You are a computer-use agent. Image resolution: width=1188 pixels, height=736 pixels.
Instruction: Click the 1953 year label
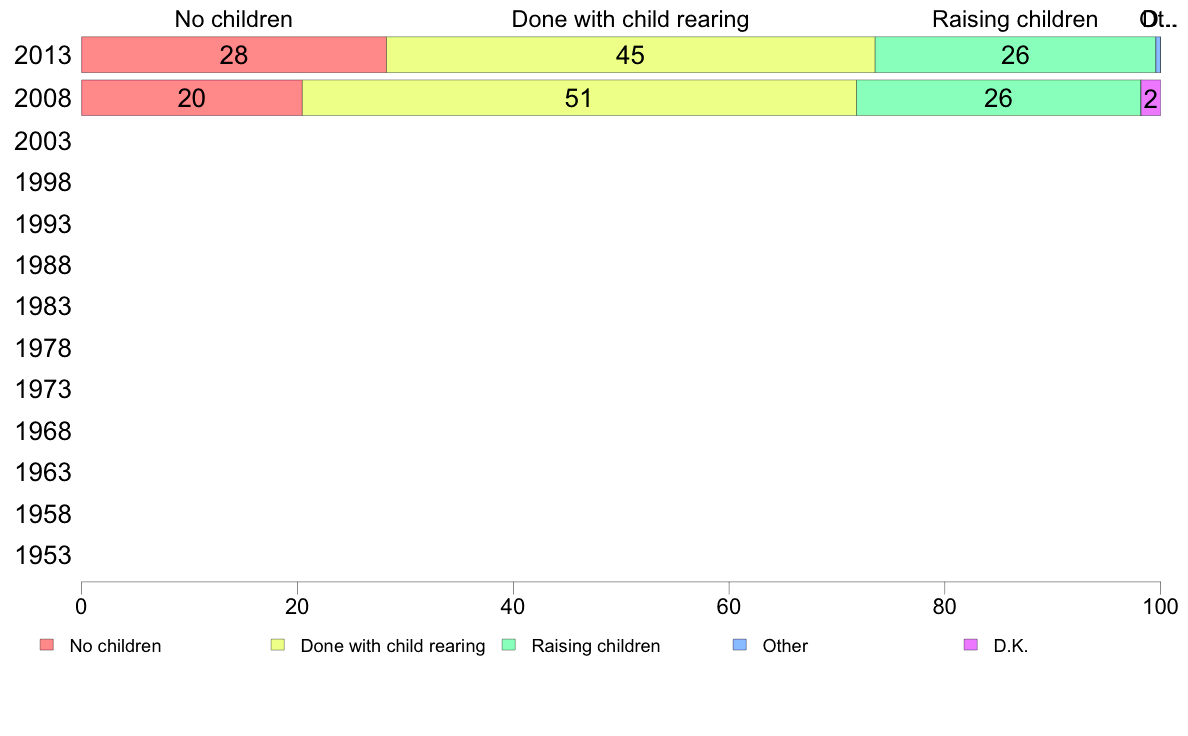[x=43, y=556]
